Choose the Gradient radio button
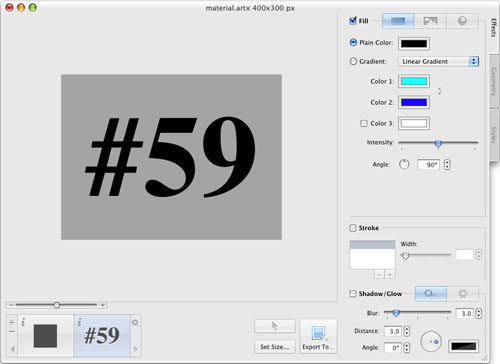The height and width of the screenshot is (364, 500). pyautogui.click(x=353, y=61)
